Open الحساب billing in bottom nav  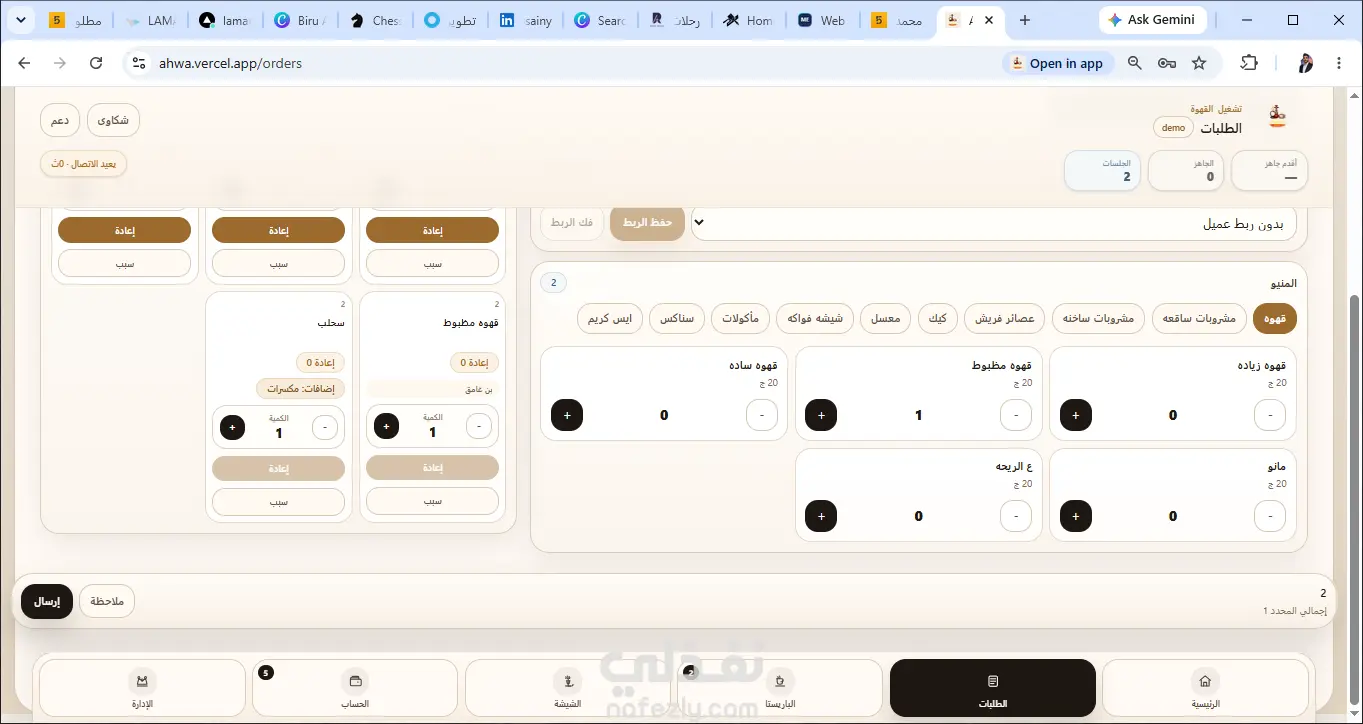(x=355, y=688)
